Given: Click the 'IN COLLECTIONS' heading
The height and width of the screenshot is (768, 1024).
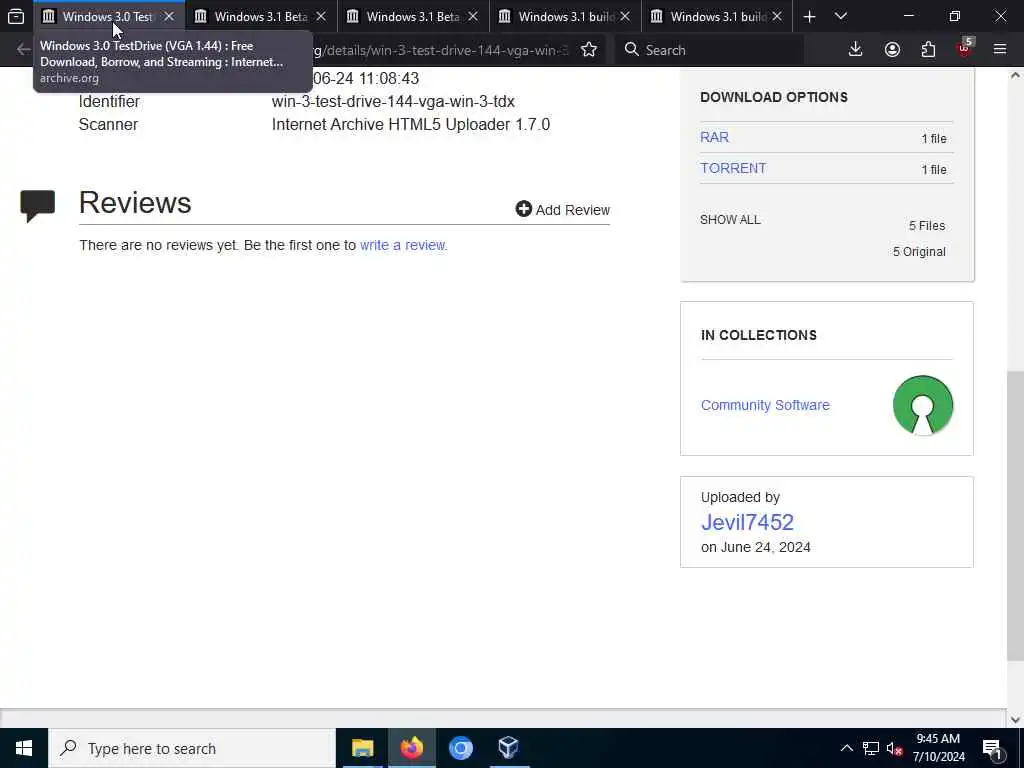Looking at the screenshot, I should coord(759,335).
